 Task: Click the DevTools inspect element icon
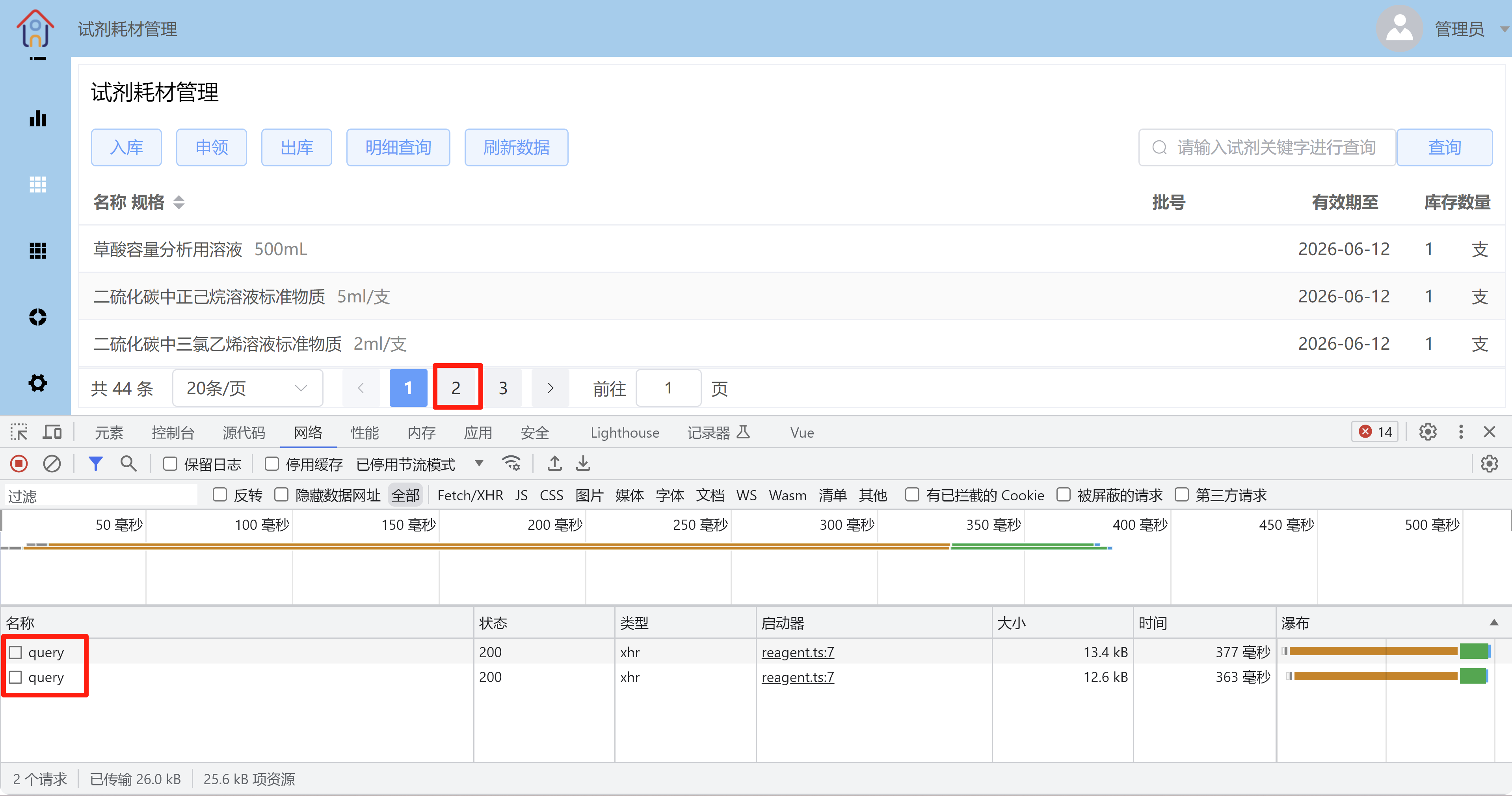click(19, 432)
